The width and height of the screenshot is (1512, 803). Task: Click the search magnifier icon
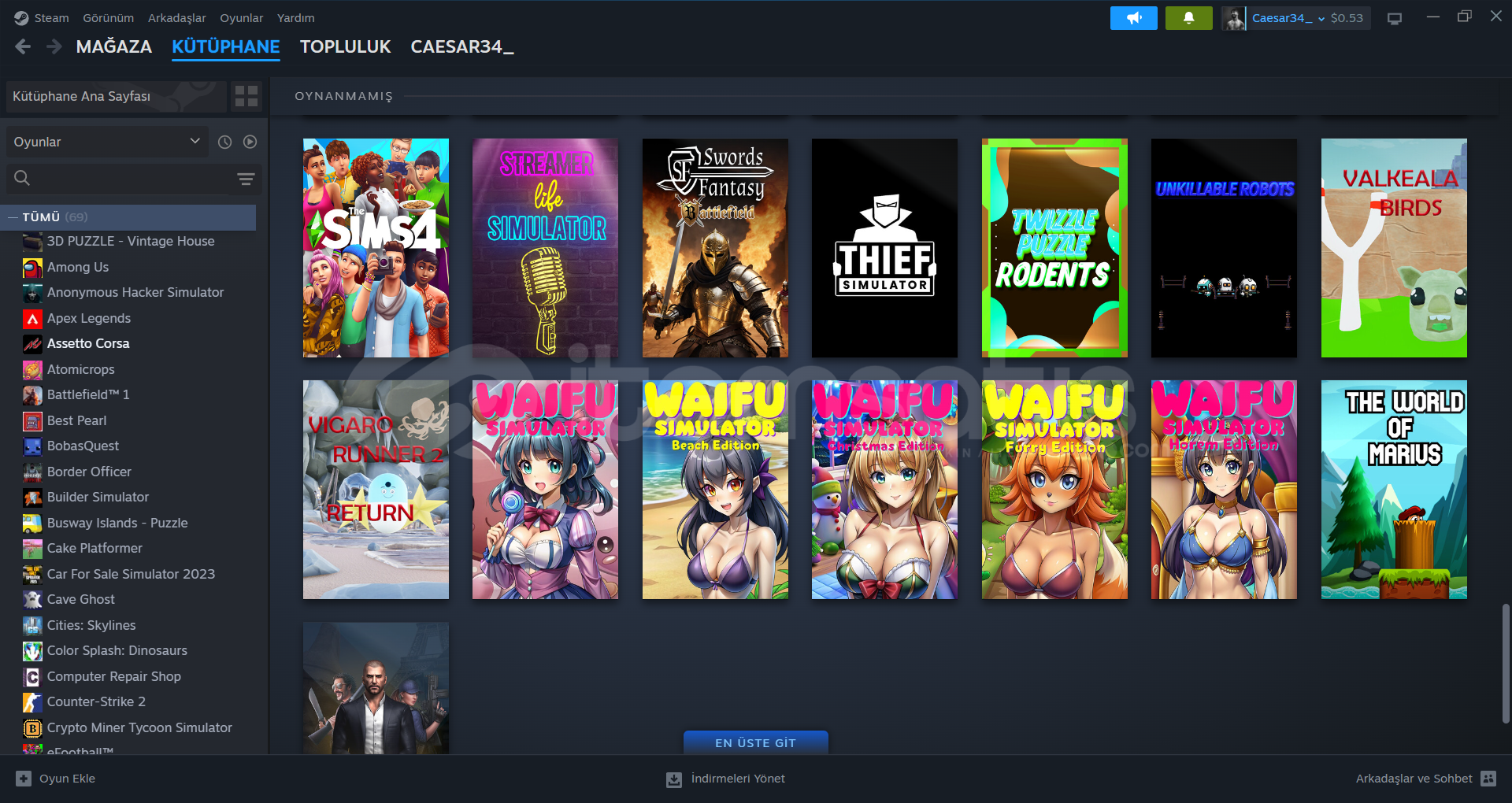click(x=22, y=179)
